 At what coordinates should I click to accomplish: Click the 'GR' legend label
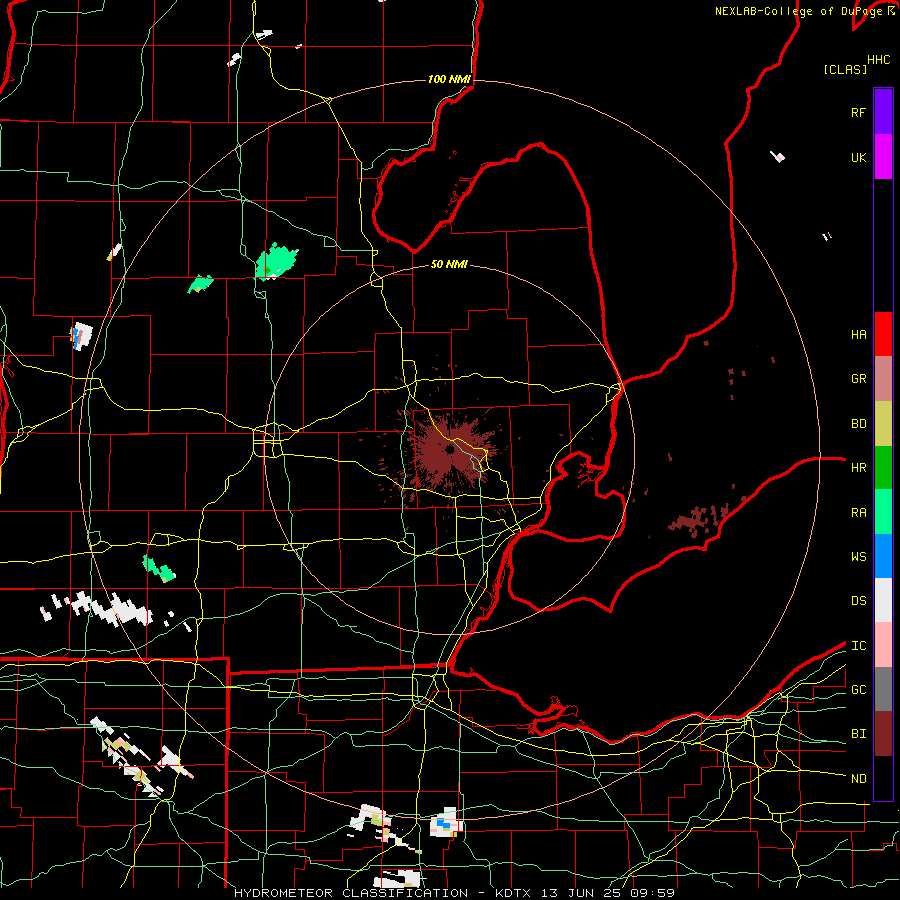(858, 379)
